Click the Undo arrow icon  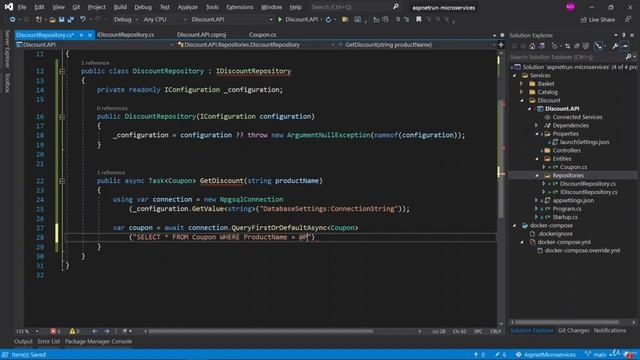83,19
